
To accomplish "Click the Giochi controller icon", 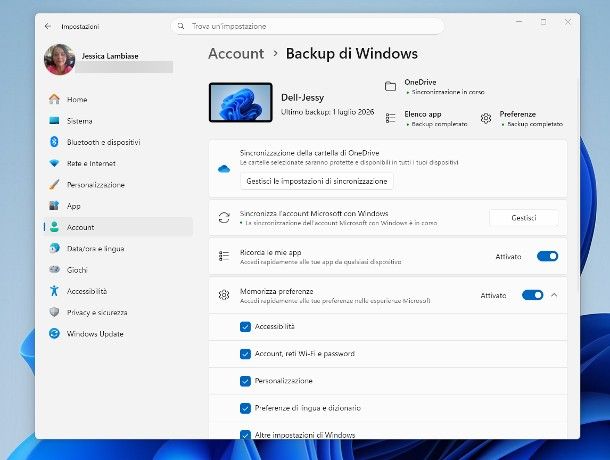I will point(54,269).
